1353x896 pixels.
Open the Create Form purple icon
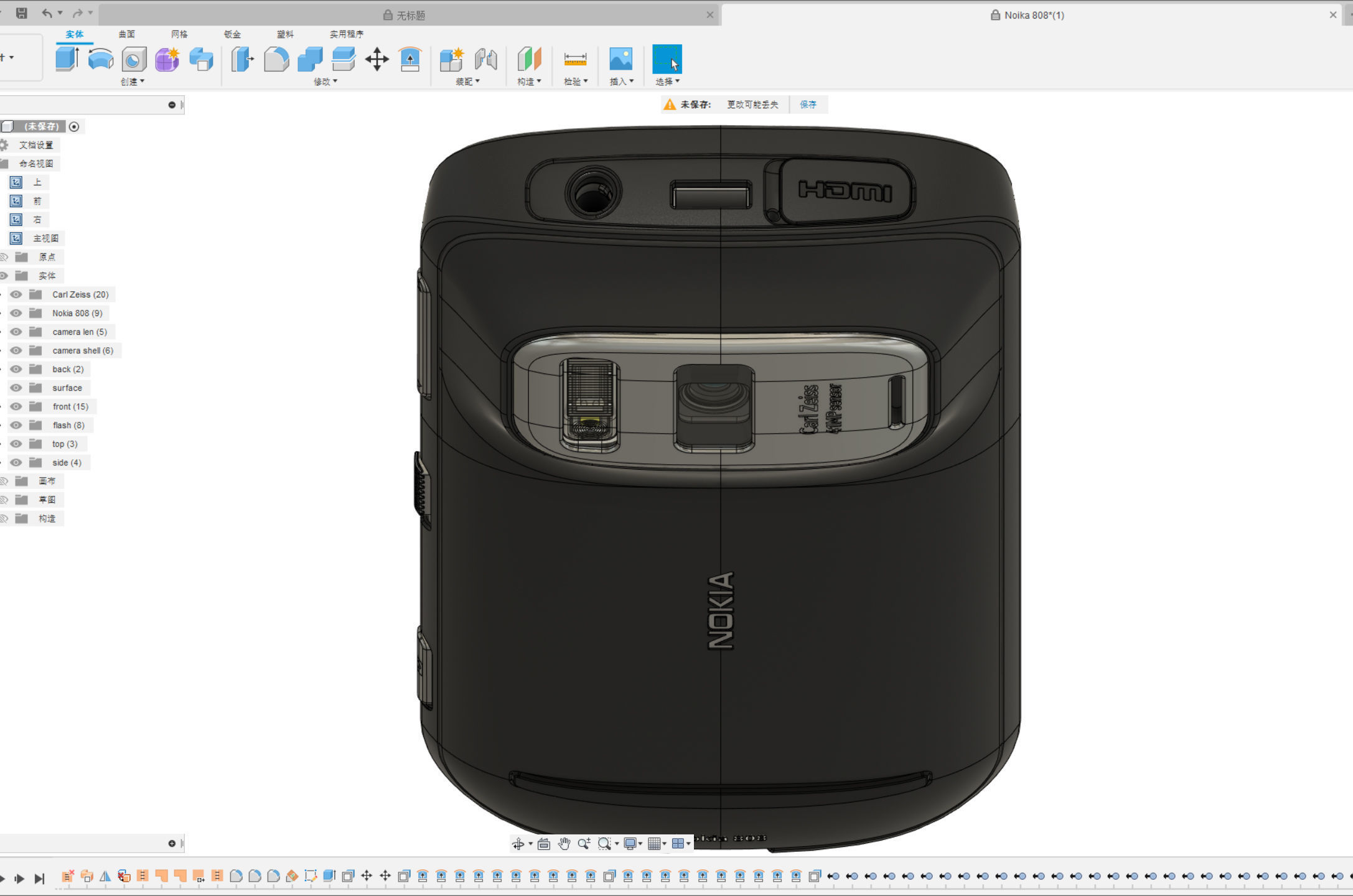(x=167, y=60)
